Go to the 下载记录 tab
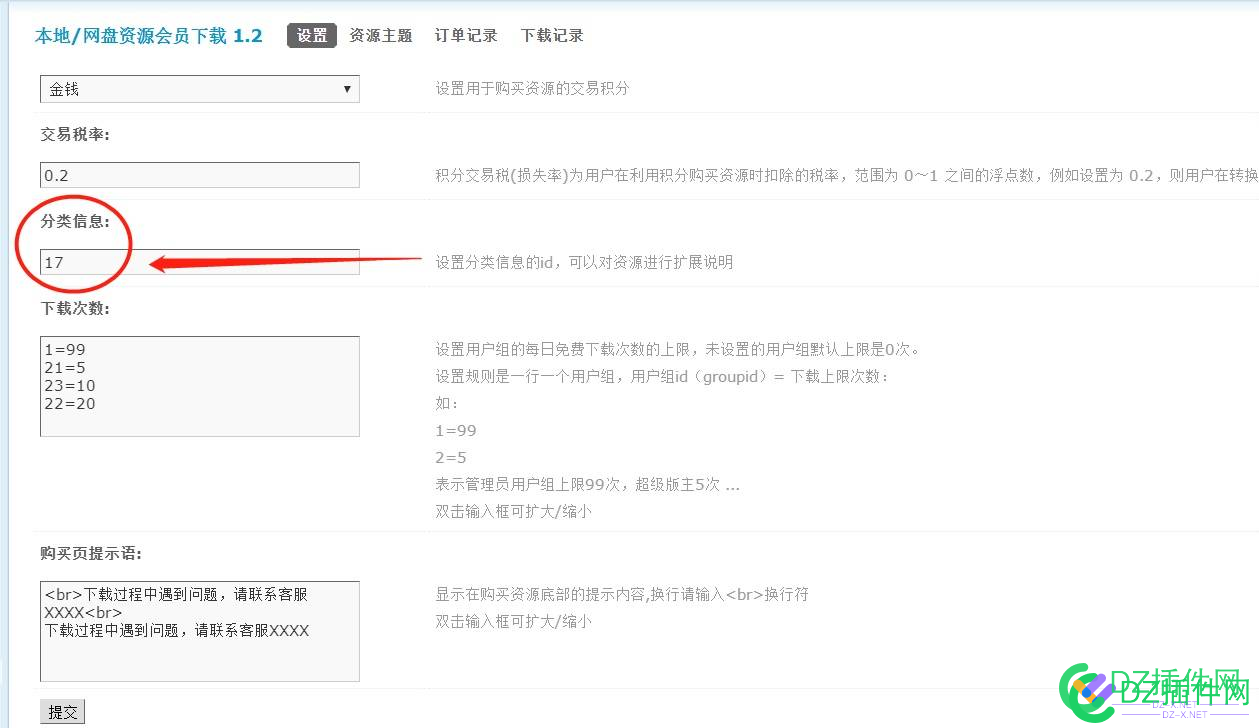This screenshot has height=728, width=1259. 552,35
